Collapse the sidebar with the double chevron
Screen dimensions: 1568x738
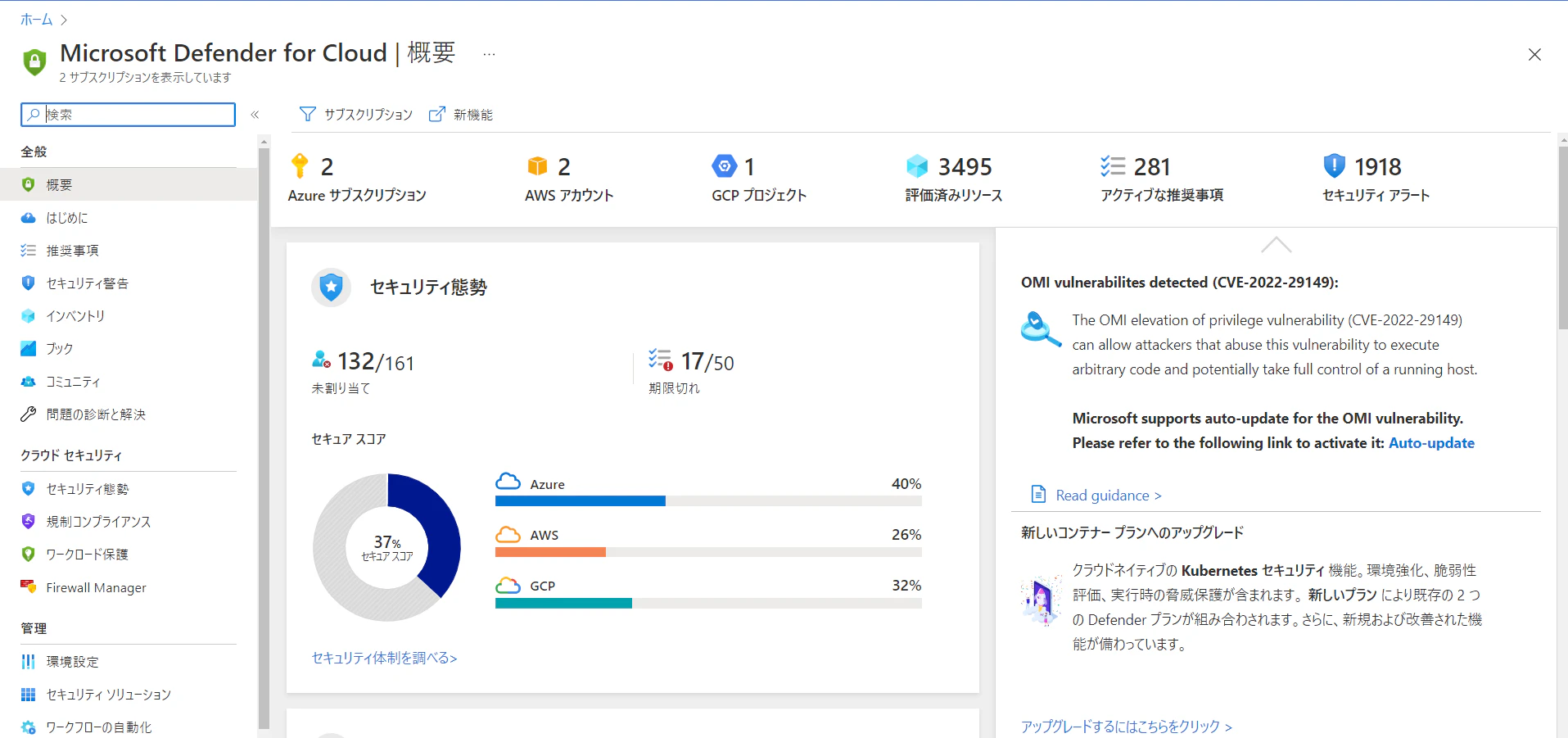pyautogui.click(x=255, y=115)
